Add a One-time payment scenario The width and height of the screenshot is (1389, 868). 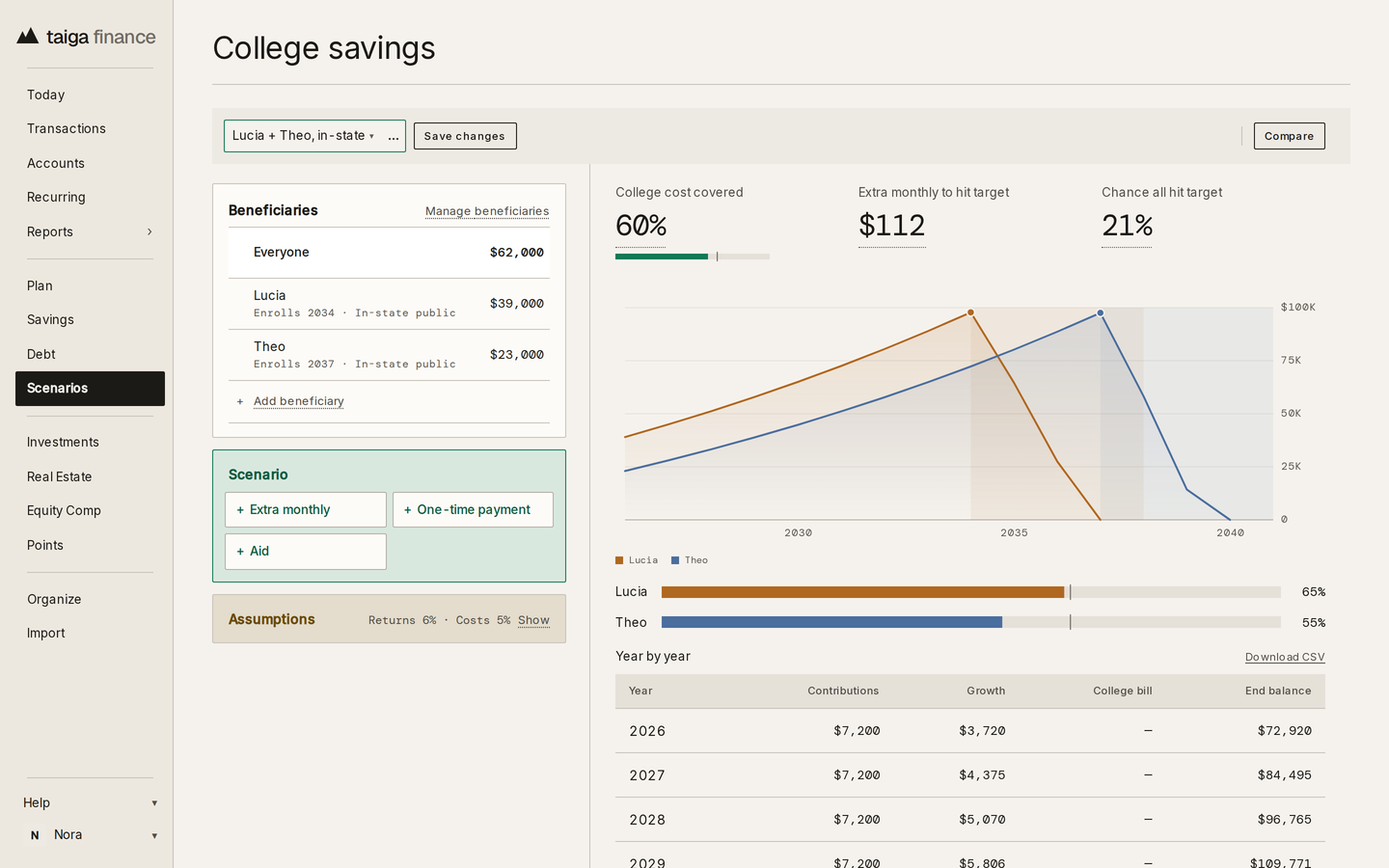pos(473,509)
